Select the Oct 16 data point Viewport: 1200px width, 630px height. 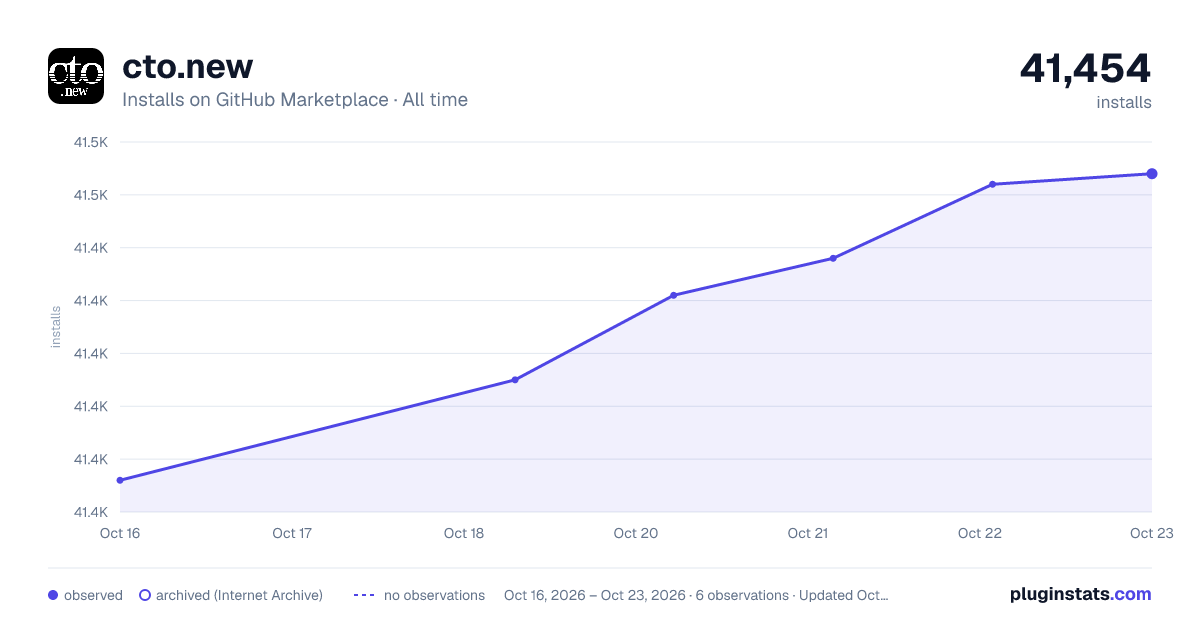click(120, 480)
